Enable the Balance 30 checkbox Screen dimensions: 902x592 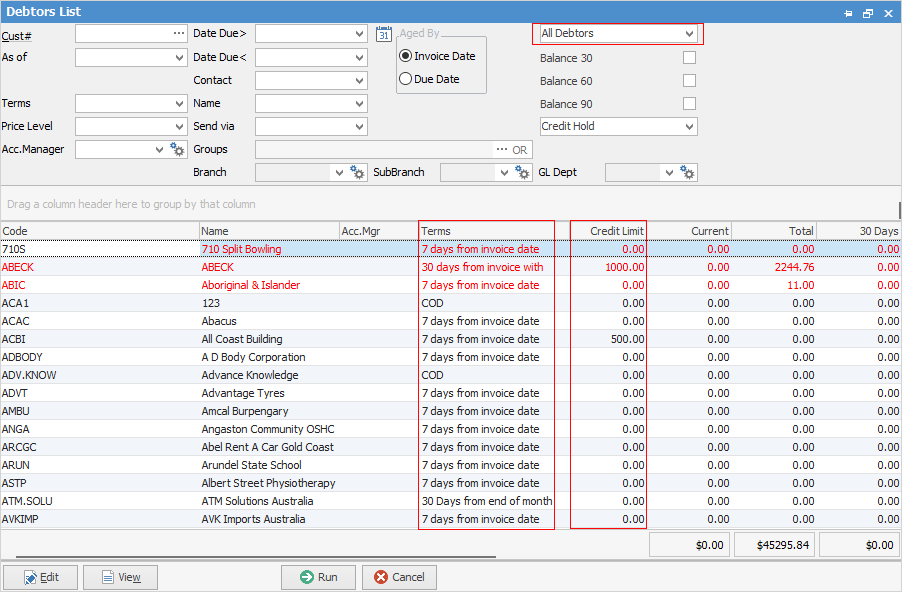689,58
